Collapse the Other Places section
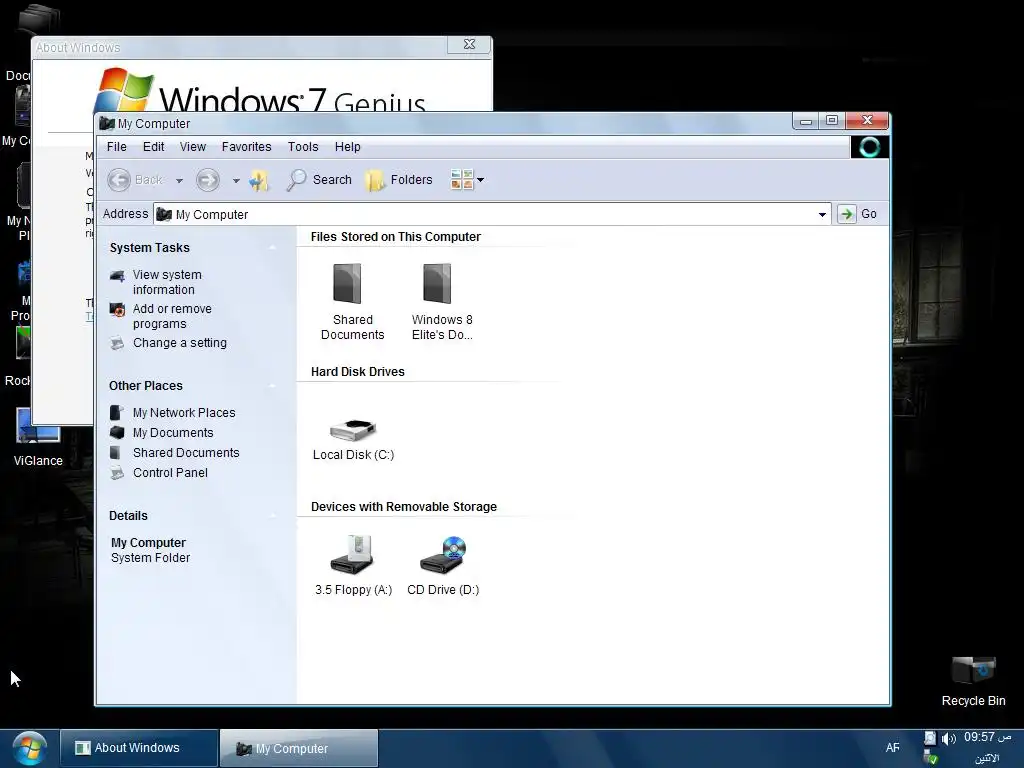The height and width of the screenshot is (768, 1024). (272, 386)
